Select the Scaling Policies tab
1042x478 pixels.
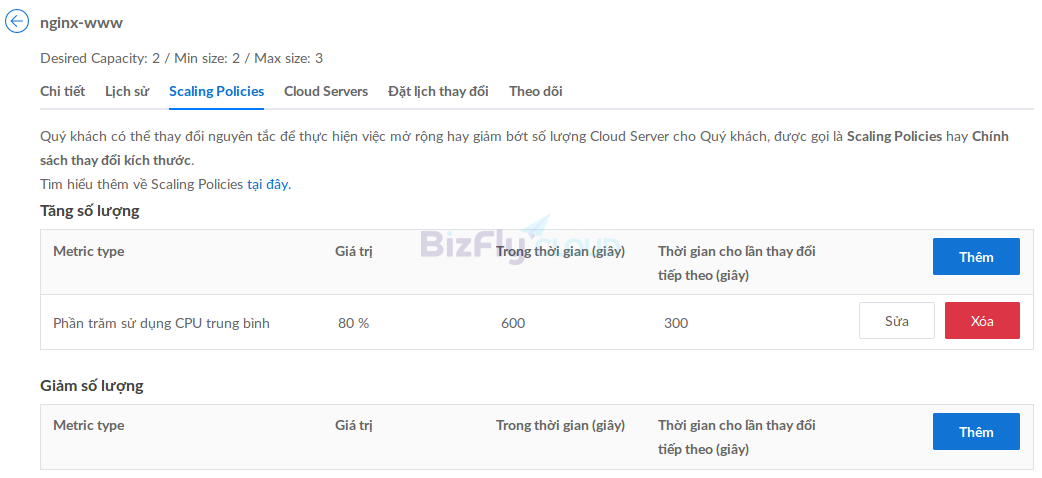click(x=217, y=92)
